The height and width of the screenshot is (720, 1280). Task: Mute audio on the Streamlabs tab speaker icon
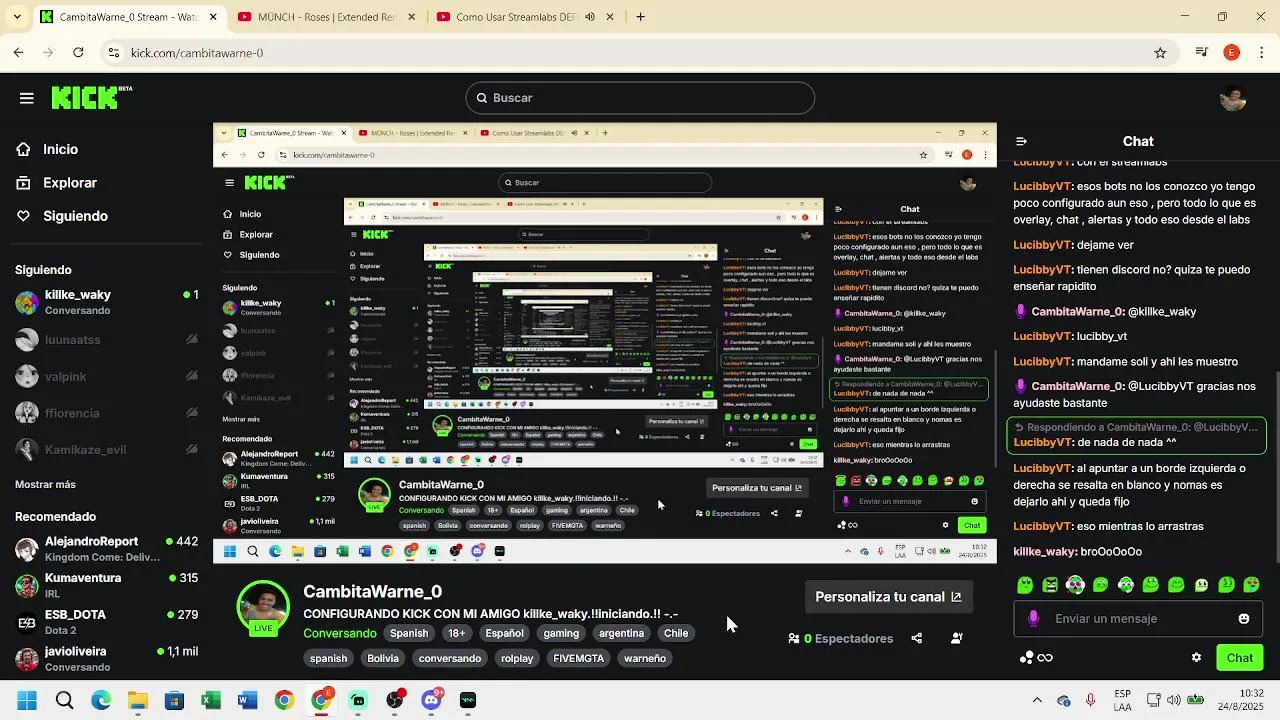click(x=590, y=17)
